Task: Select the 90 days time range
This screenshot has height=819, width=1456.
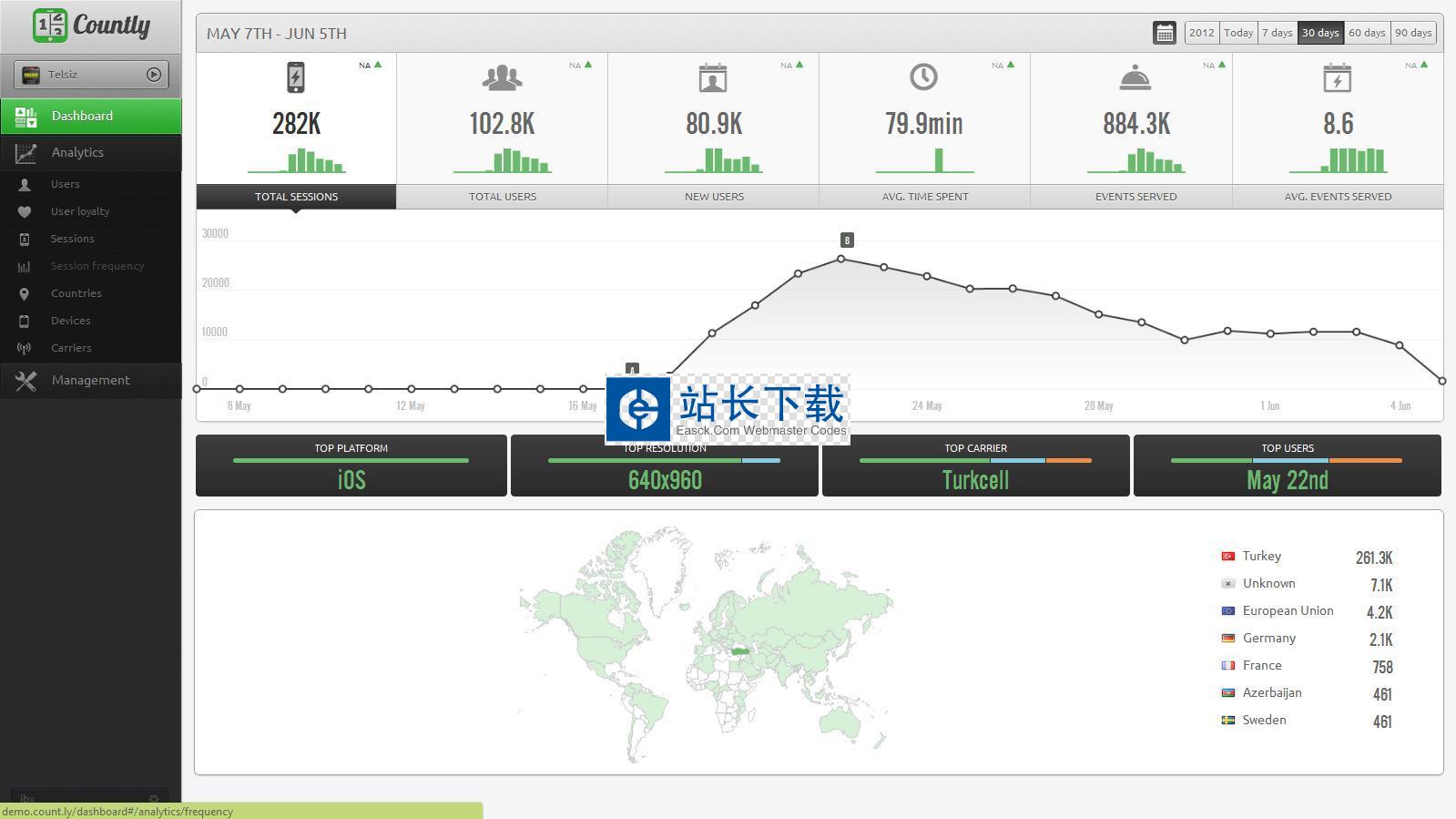Action: 1412,33
